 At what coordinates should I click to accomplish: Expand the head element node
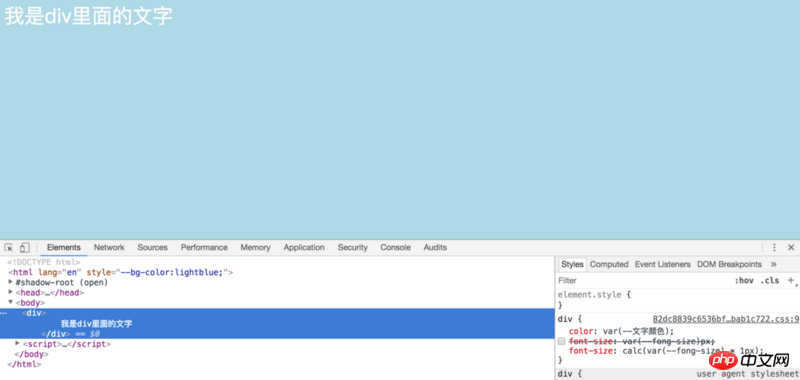(x=11, y=292)
